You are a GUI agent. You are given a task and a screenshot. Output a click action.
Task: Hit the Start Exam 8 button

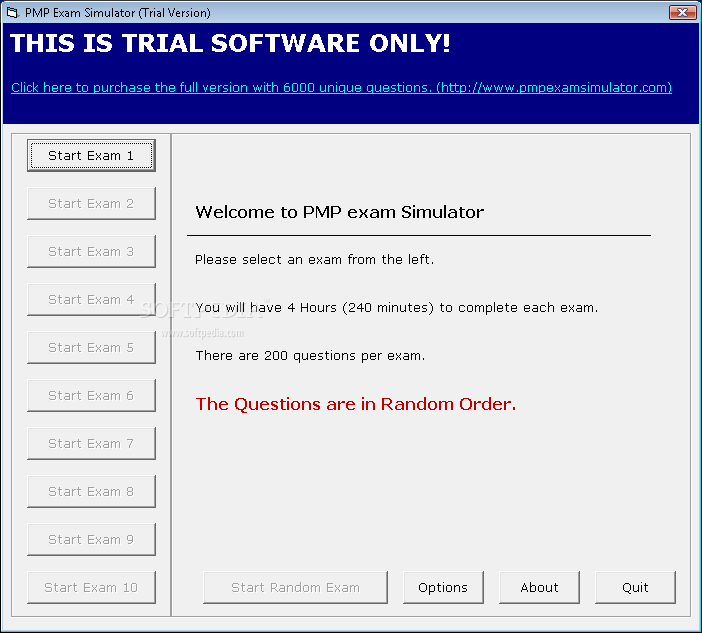[91, 491]
